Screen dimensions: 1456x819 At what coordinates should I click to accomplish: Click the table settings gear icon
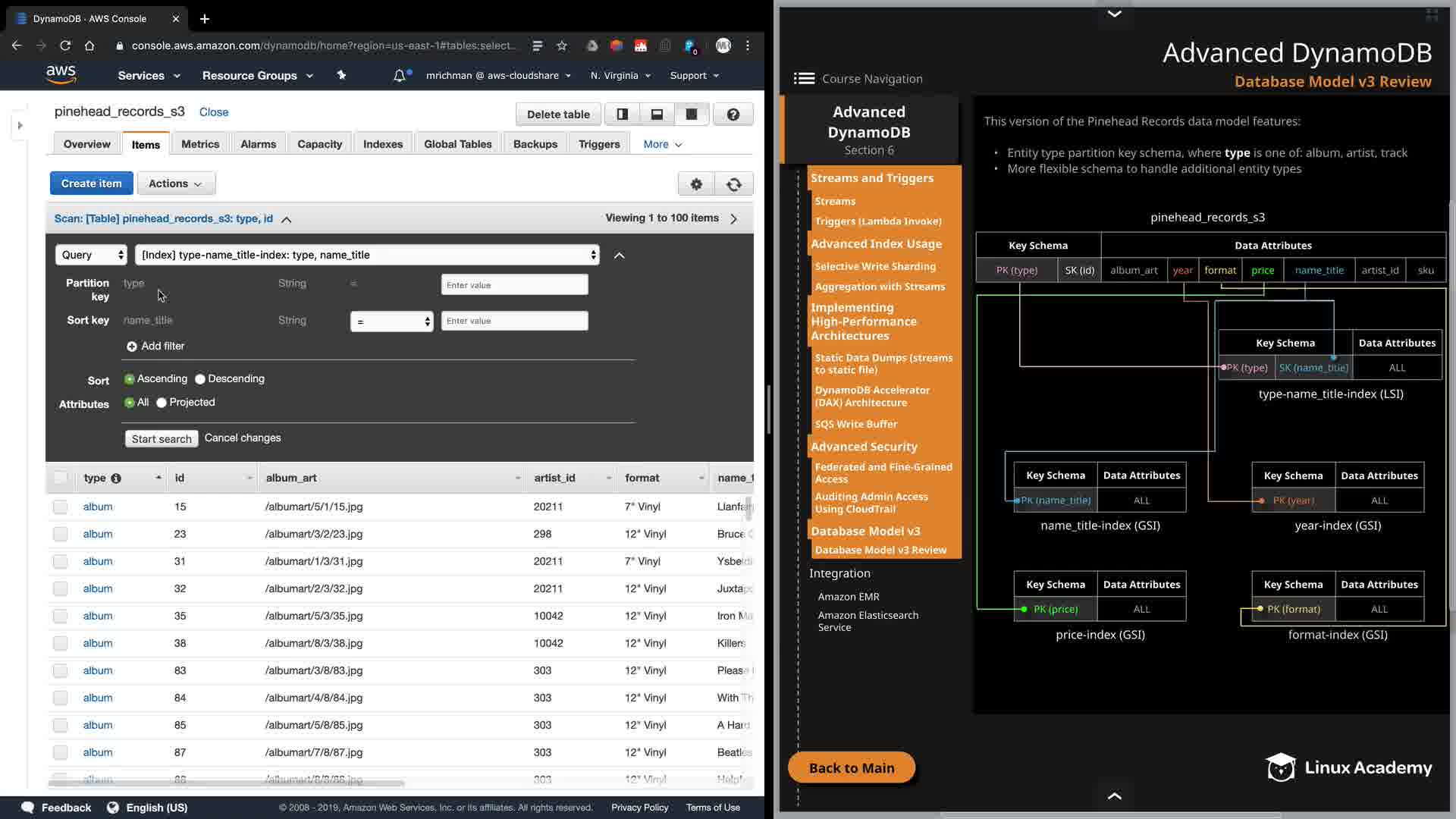click(696, 184)
